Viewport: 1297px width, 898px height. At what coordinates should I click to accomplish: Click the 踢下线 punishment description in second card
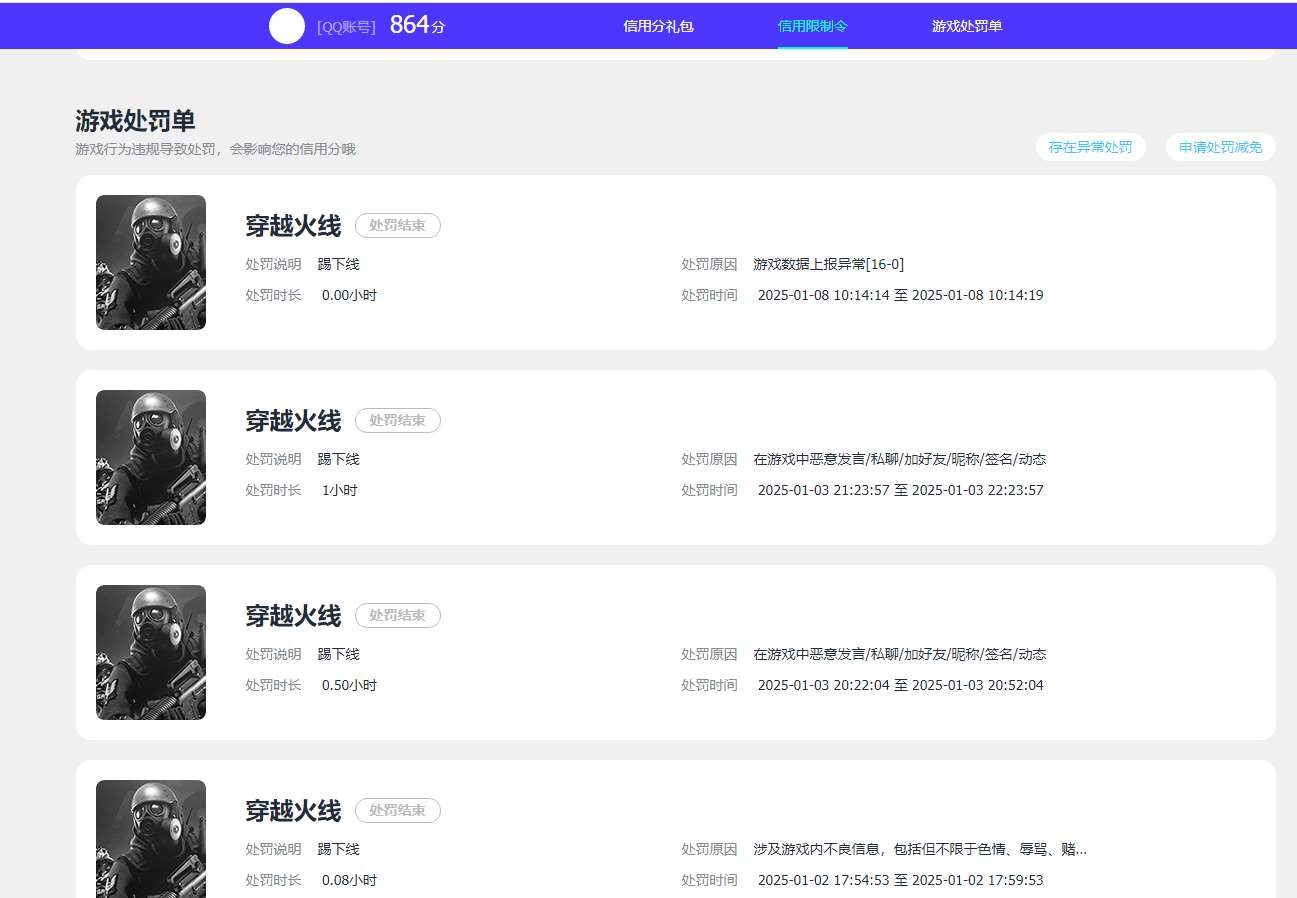click(341, 459)
